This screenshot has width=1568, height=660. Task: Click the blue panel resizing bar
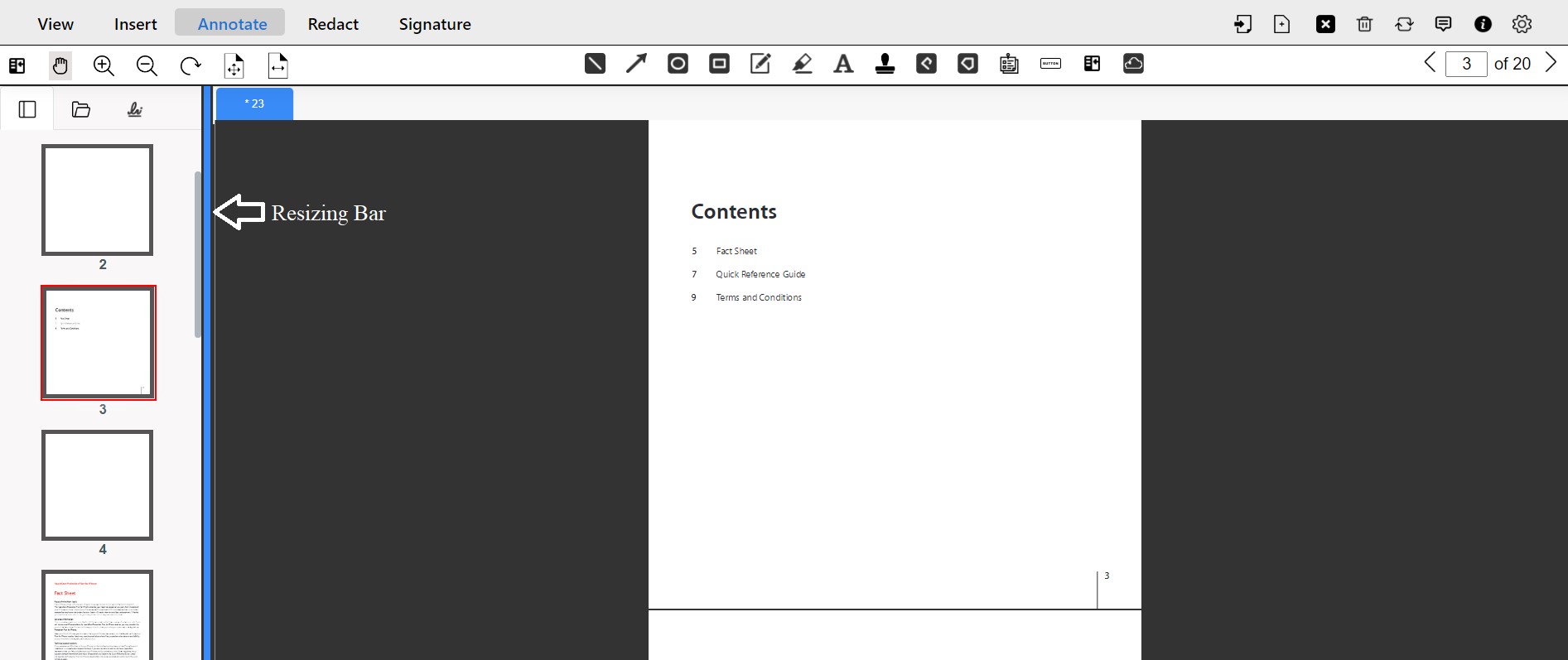pyautogui.click(x=207, y=373)
